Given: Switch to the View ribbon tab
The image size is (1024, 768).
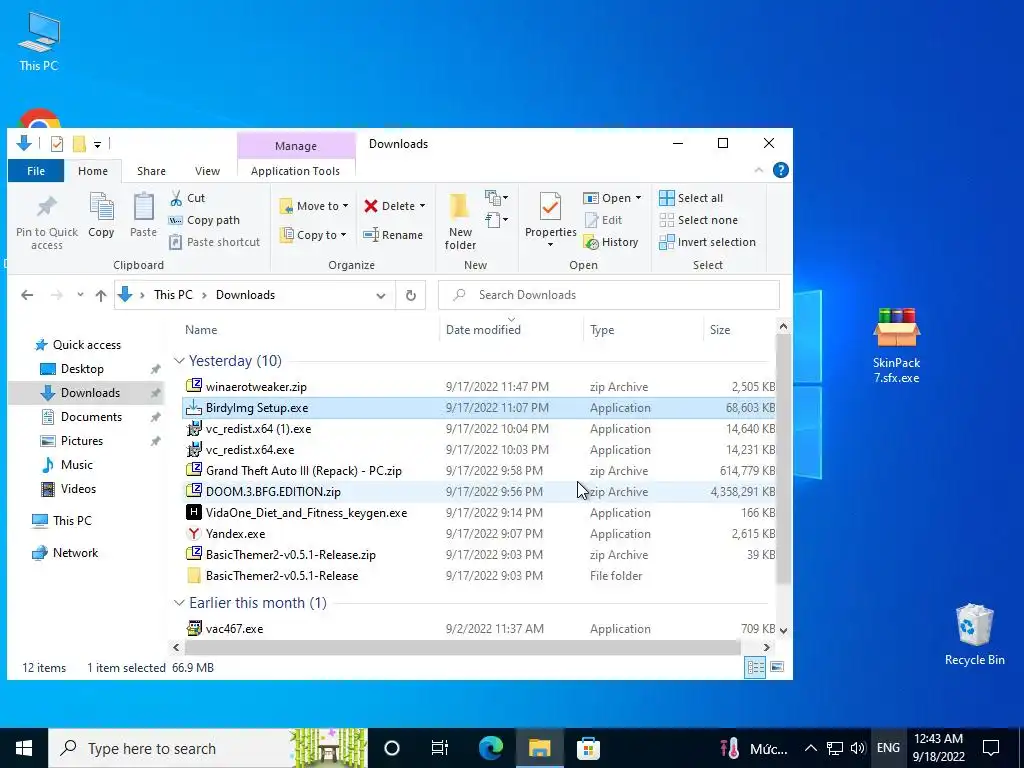Looking at the screenshot, I should click(207, 171).
